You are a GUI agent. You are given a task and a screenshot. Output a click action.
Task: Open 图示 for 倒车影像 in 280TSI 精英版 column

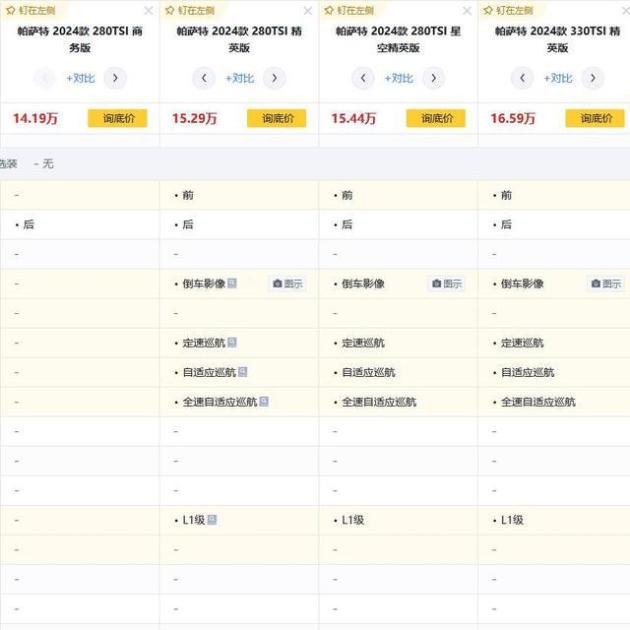[x=287, y=284]
